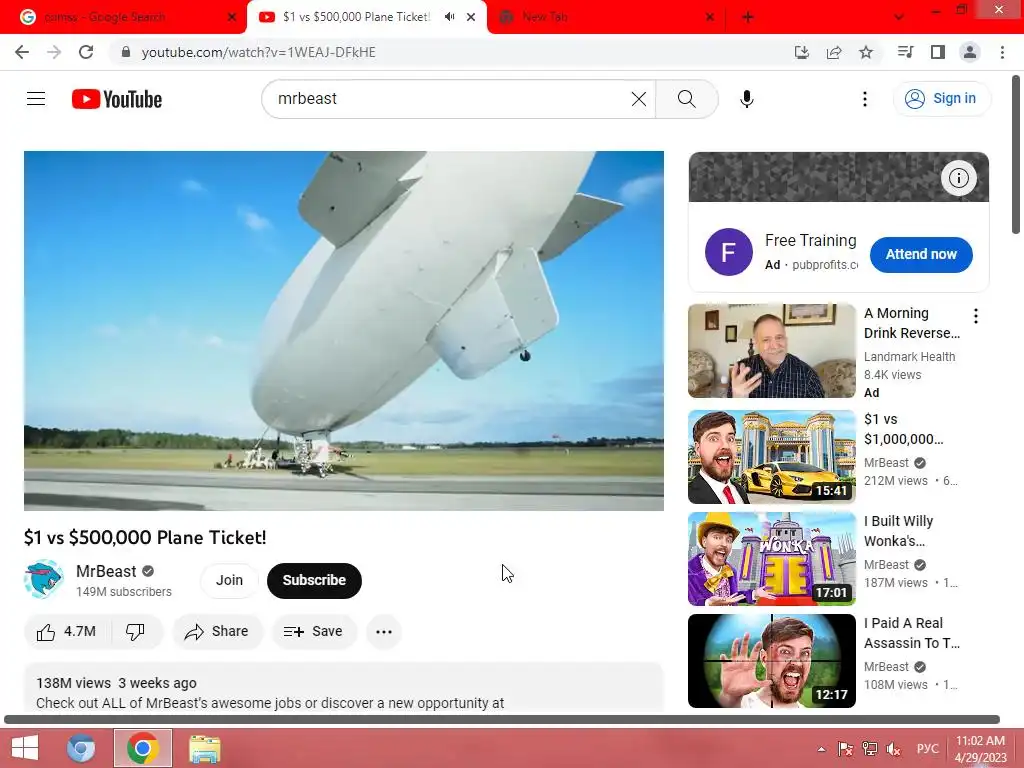This screenshot has width=1024, height=768.
Task: Go to the YouTube home logo
Action: tap(117, 99)
